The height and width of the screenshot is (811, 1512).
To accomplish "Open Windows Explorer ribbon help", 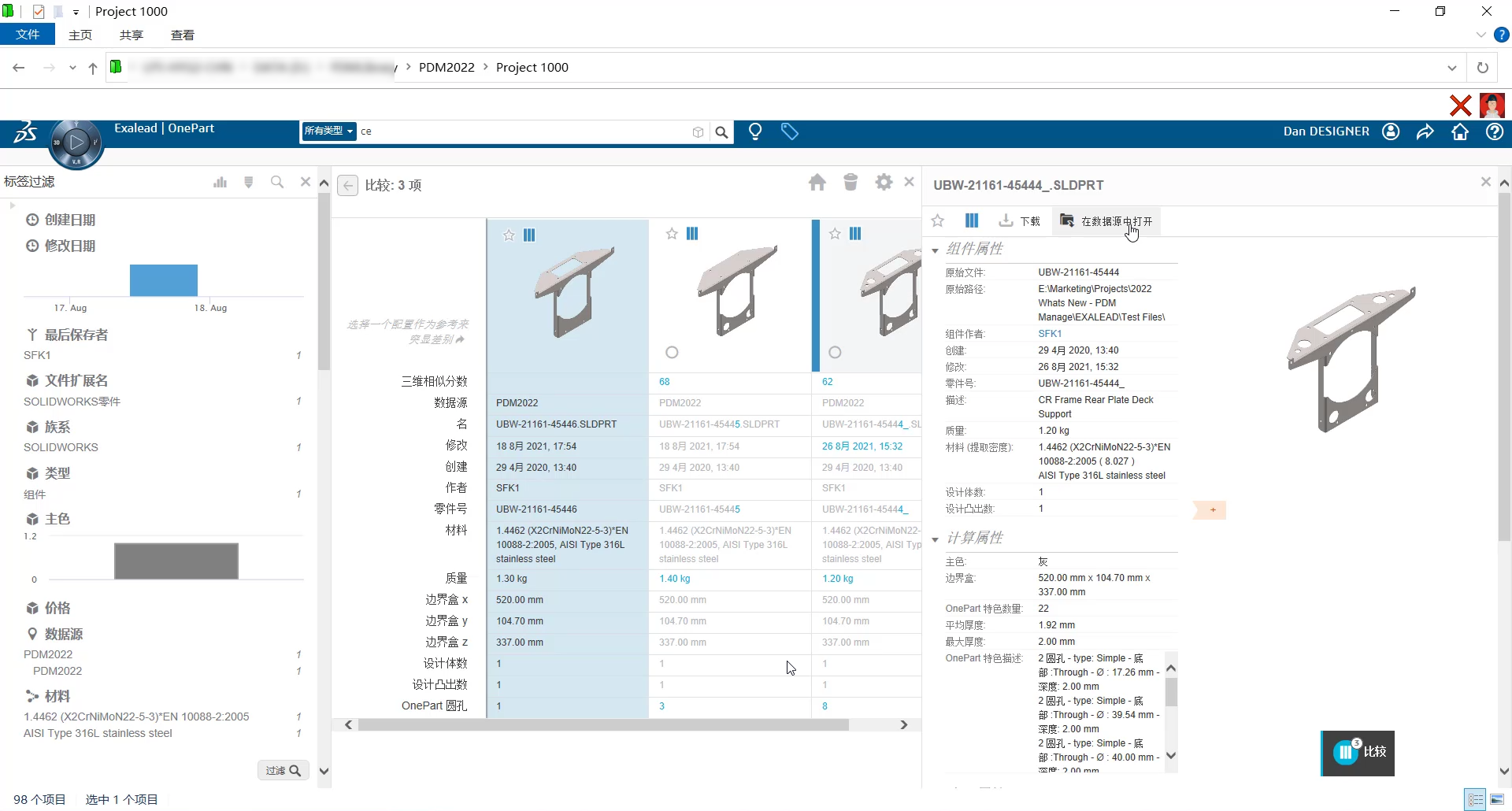I will coord(1502,35).
